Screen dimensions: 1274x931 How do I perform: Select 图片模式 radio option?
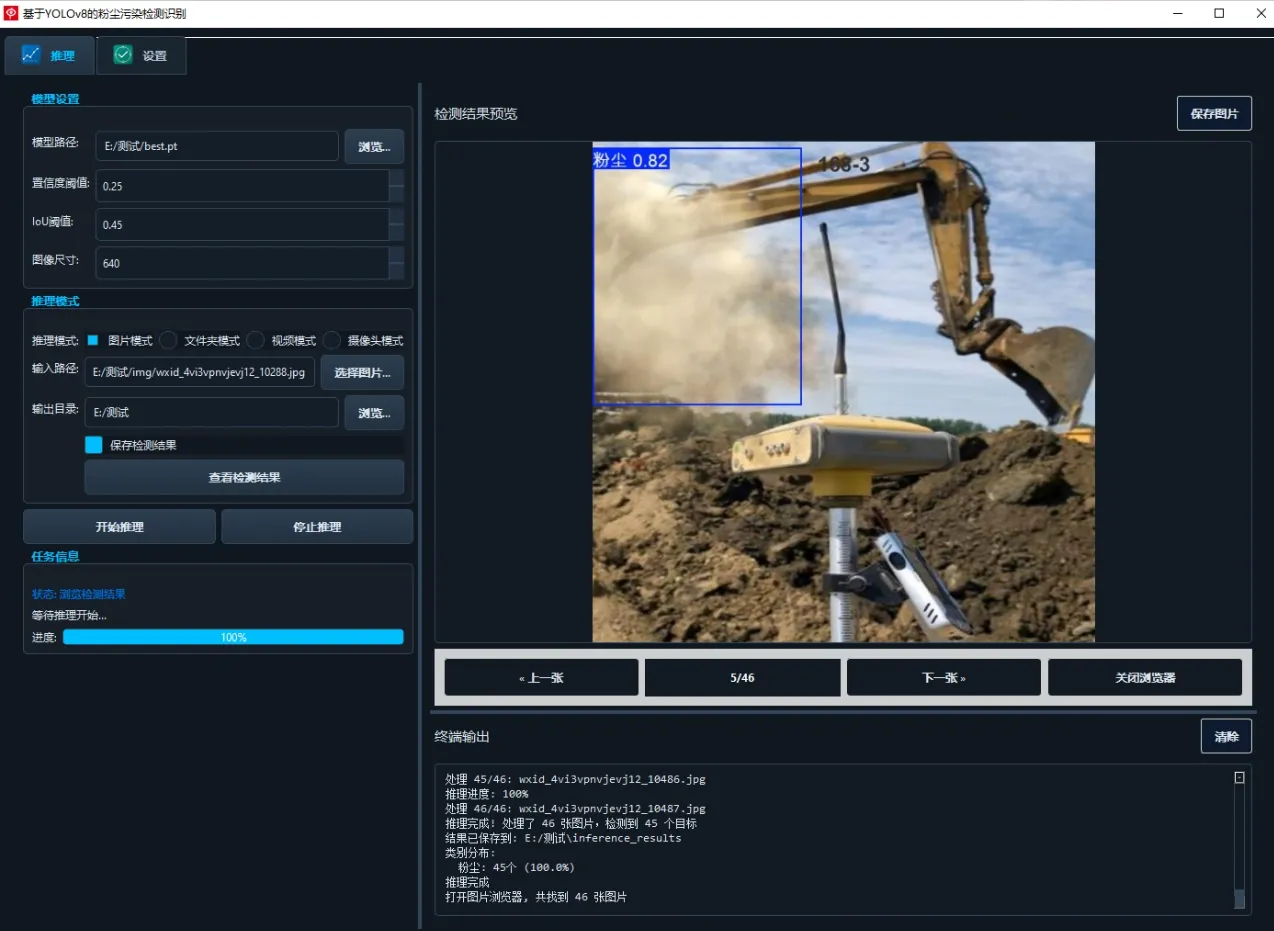pos(93,340)
